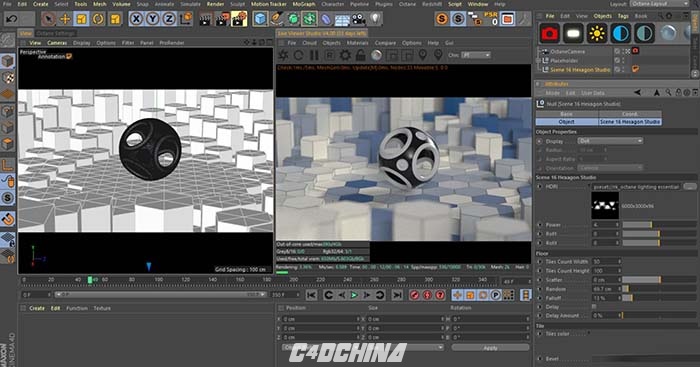The height and width of the screenshot is (367, 700).
Task: Expand the Placeholder object tree node
Action: [x=539, y=60]
